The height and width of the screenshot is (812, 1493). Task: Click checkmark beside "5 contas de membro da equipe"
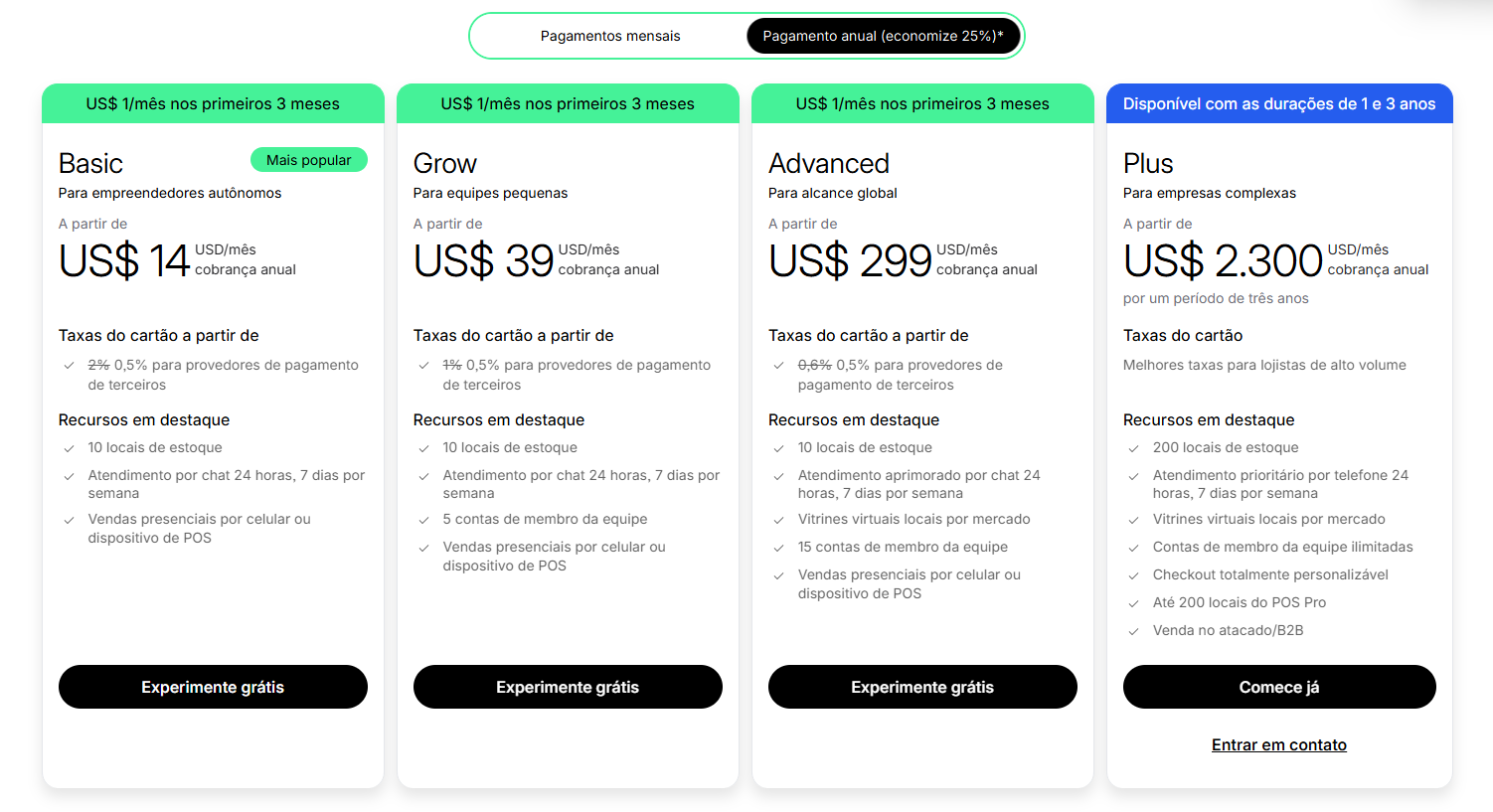coord(423,519)
